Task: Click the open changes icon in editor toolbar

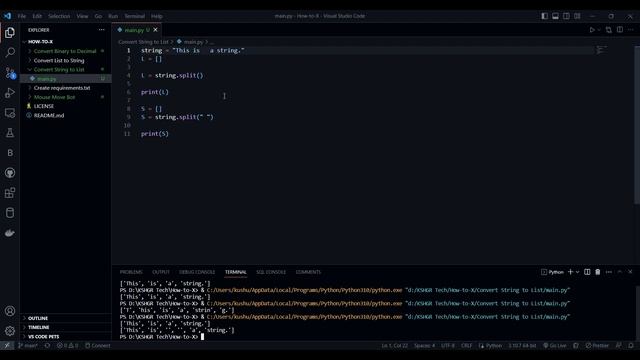Action: [x=609, y=30]
